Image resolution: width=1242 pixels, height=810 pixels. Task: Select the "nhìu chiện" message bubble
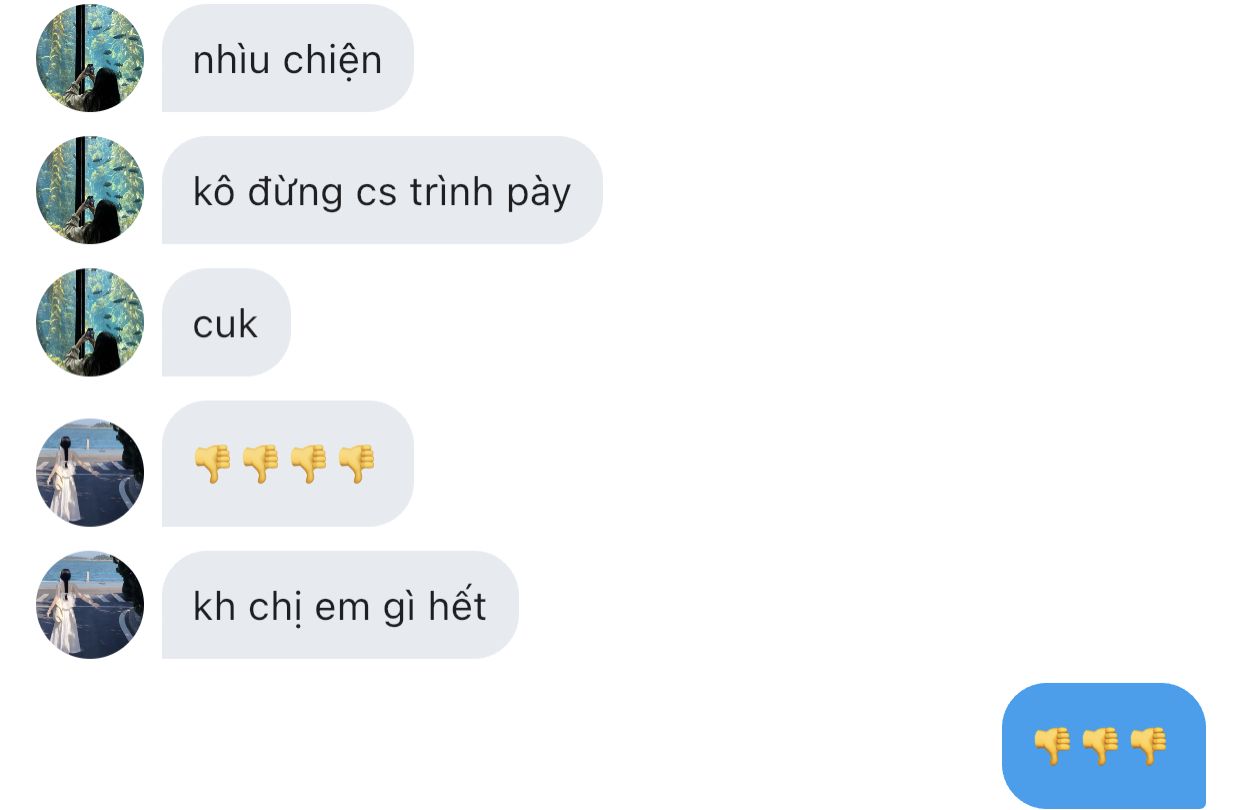pos(288,58)
